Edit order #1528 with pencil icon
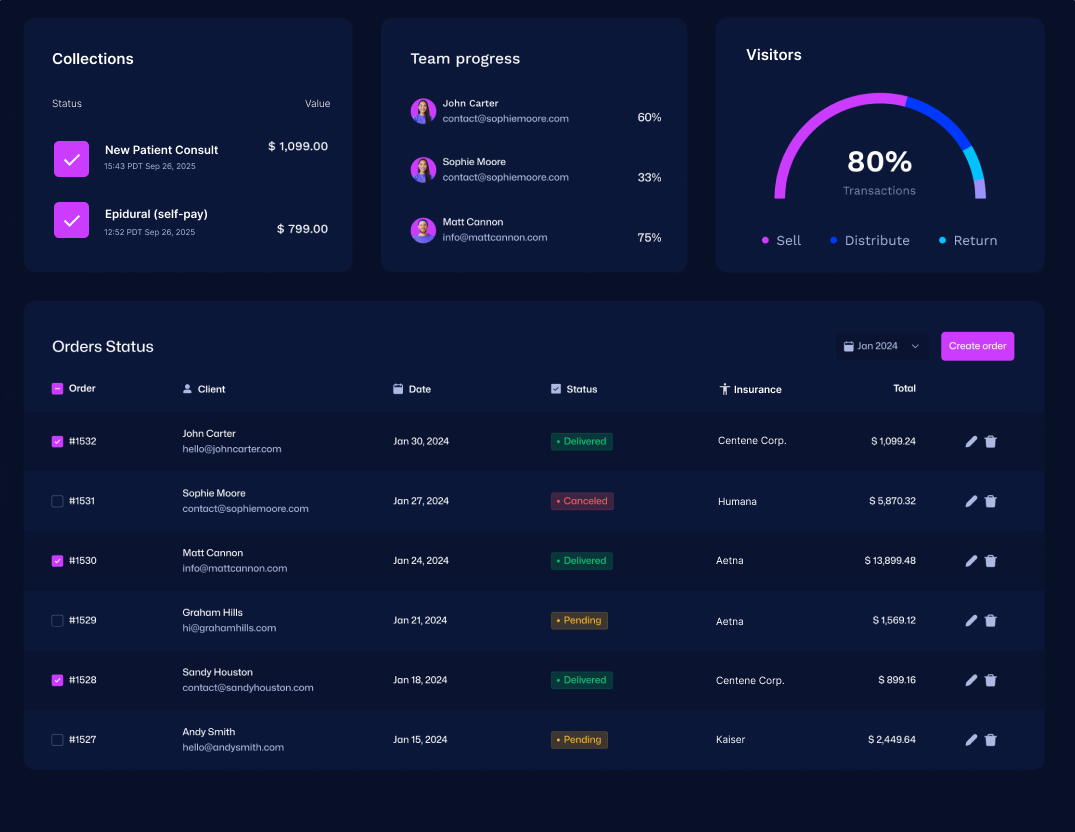The width and height of the screenshot is (1075, 832). [971, 680]
